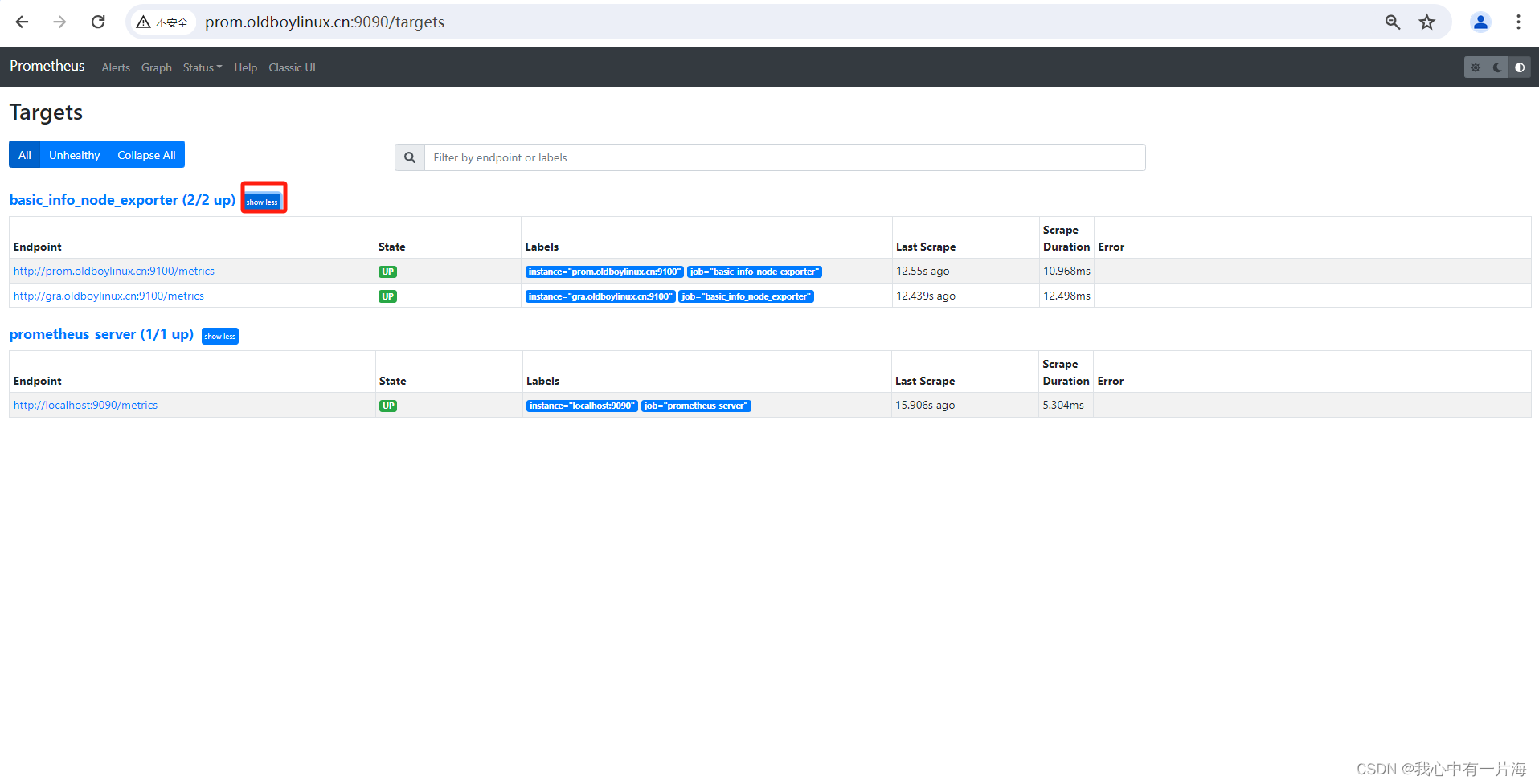The width and height of the screenshot is (1539, 784).
Task: Focus the Filter by endpoint or labels field
Action: 784,157
